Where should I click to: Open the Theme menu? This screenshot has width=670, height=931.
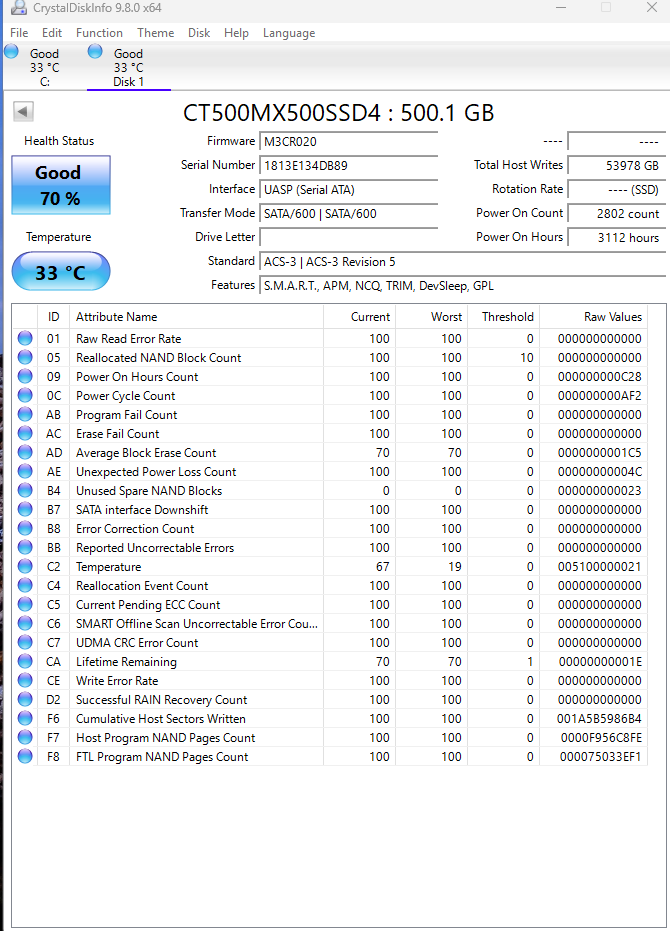coord(156,33)
